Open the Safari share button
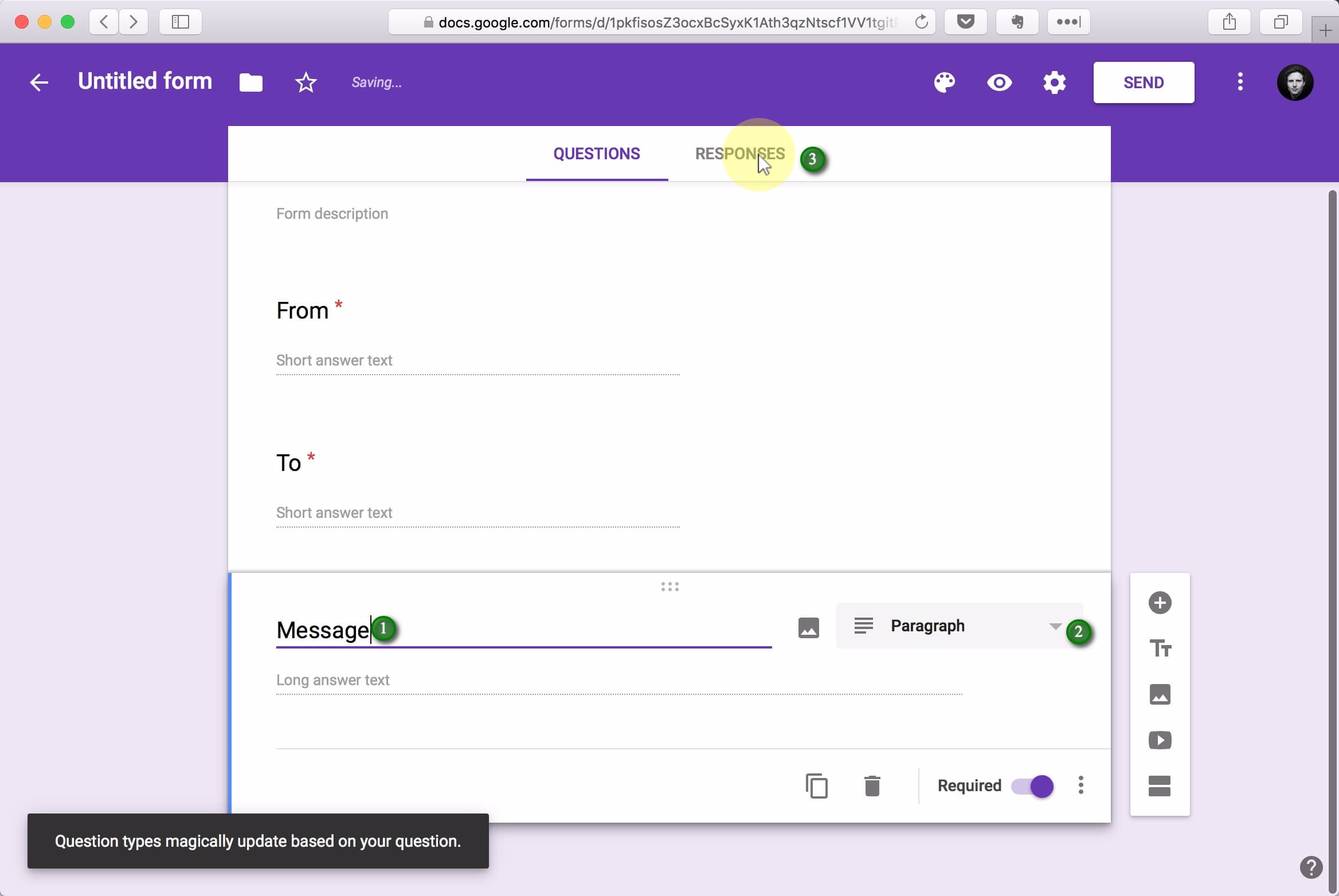Screen dimensions: 1339x896 click(x=1230, y=22)
